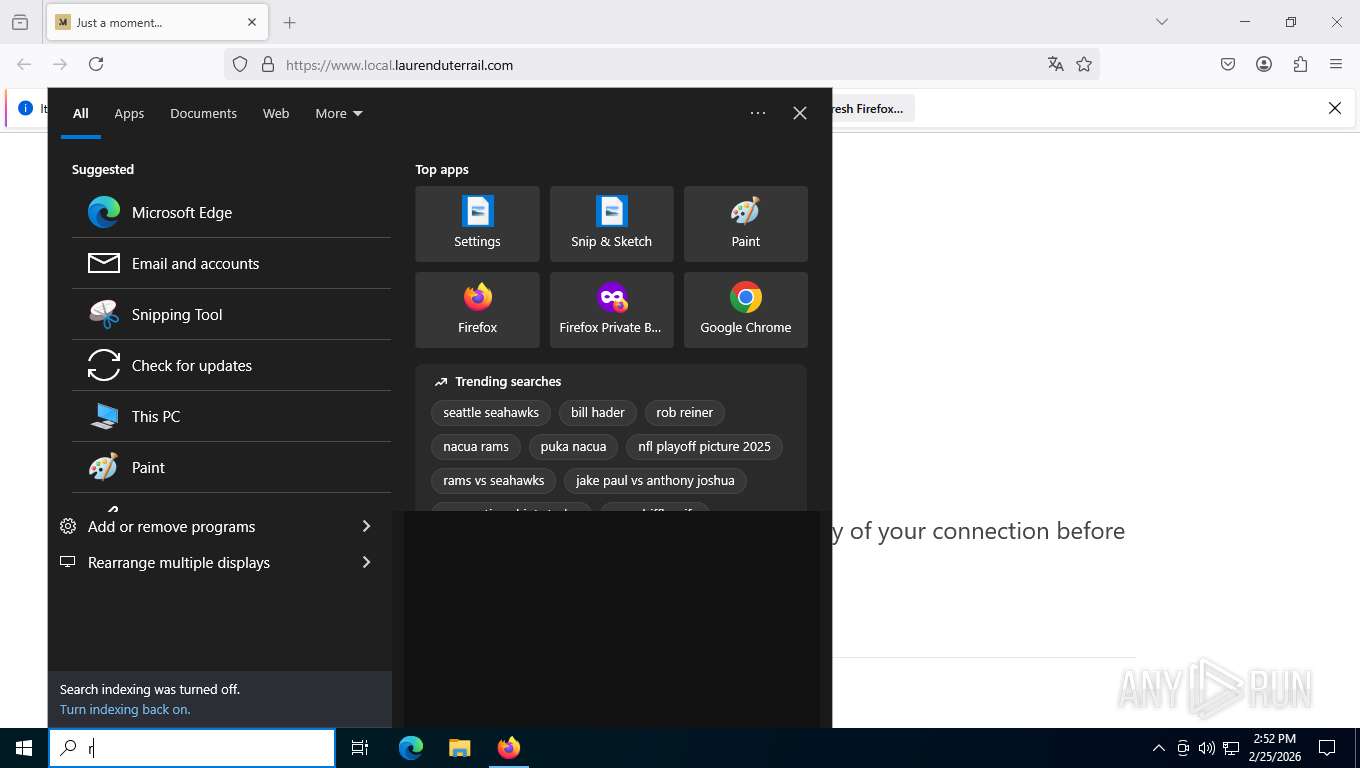Click the taskbar search input field
The height and width of the screenshot is (768, 1360).
click(x=192, y=748)
